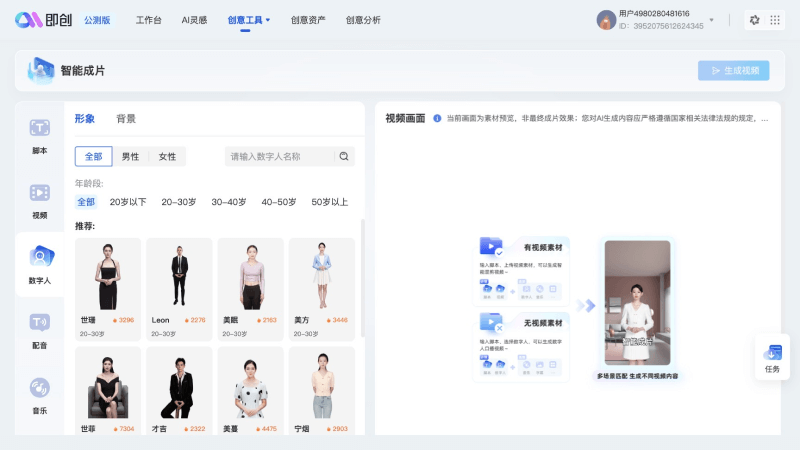The height and width of the screenshot is (450, 800).
Task: Select the 20-30岁 age filter
Action: coord(178,202)
